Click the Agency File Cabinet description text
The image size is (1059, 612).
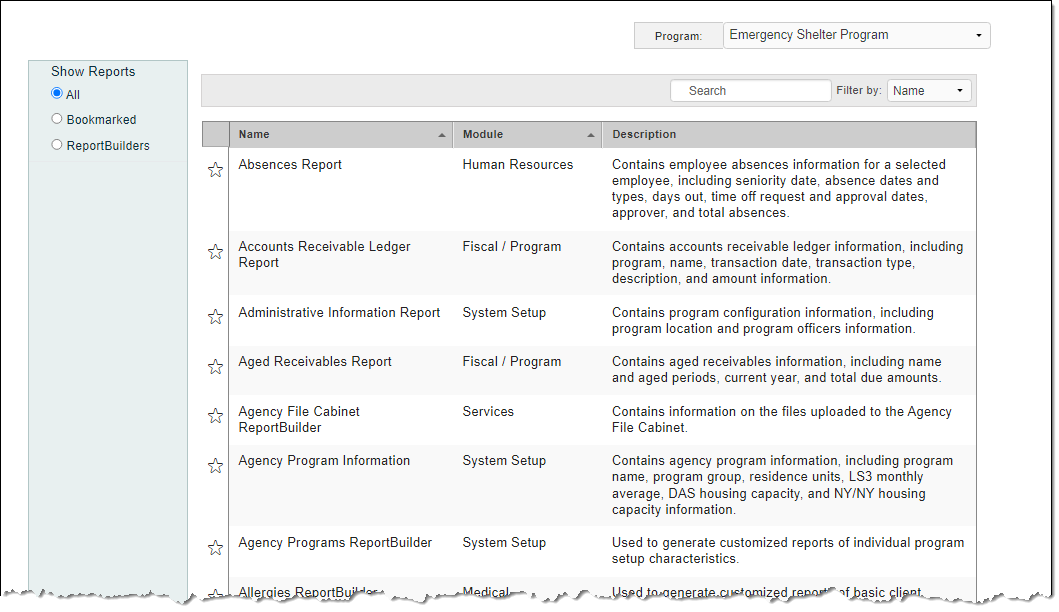(x=781, y=419)
